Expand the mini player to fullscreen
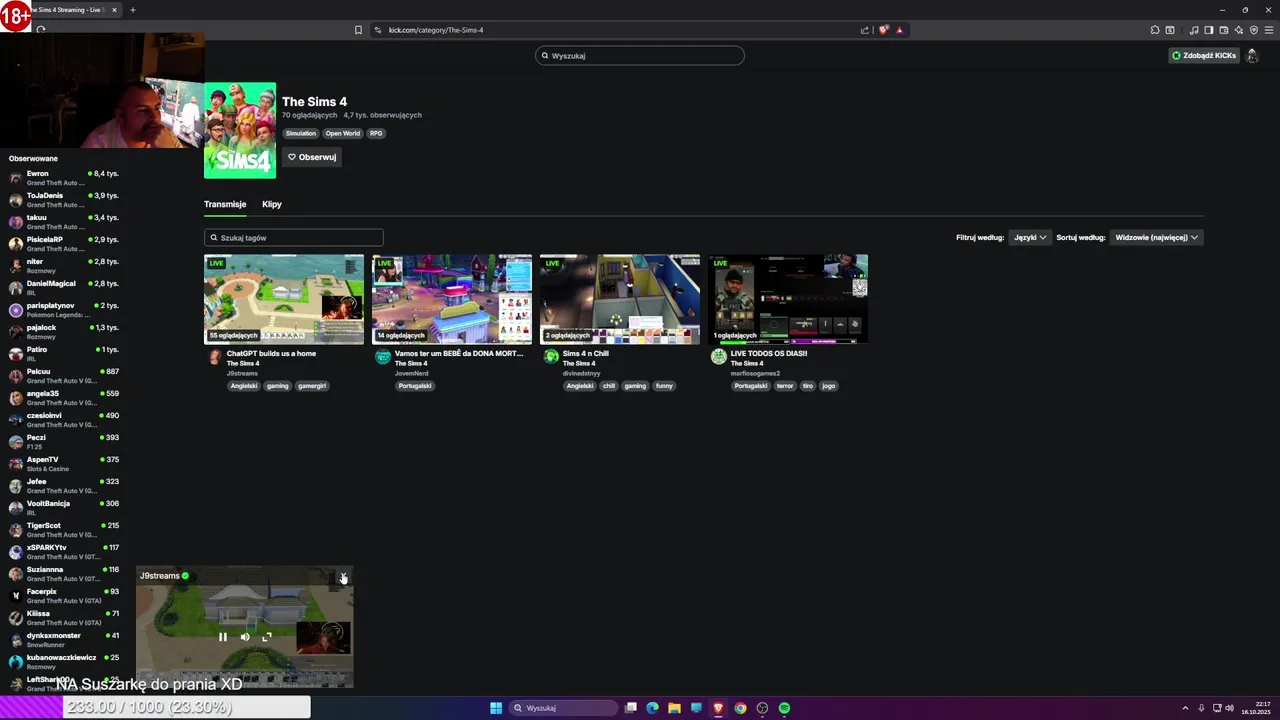Viewport: 1280px width, 720px height. coord(267,637)
